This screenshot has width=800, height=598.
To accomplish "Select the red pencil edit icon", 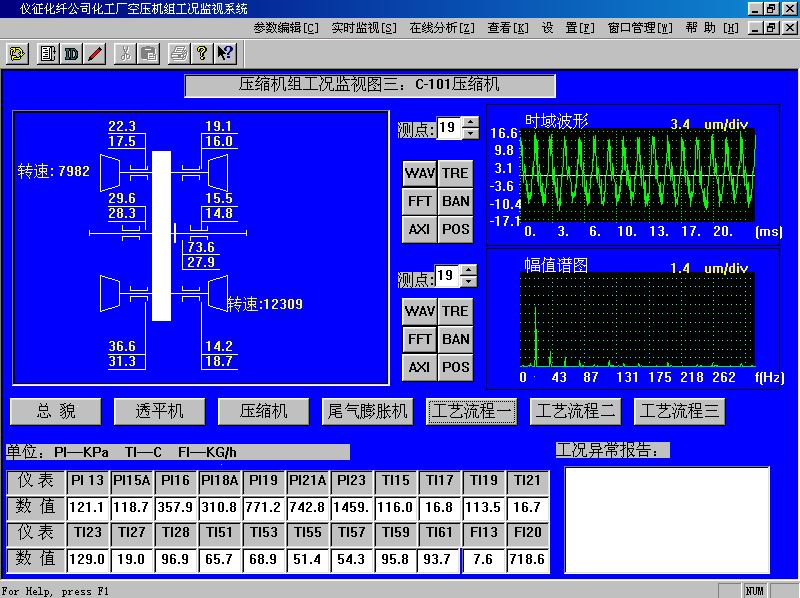I will click(95, 53).
